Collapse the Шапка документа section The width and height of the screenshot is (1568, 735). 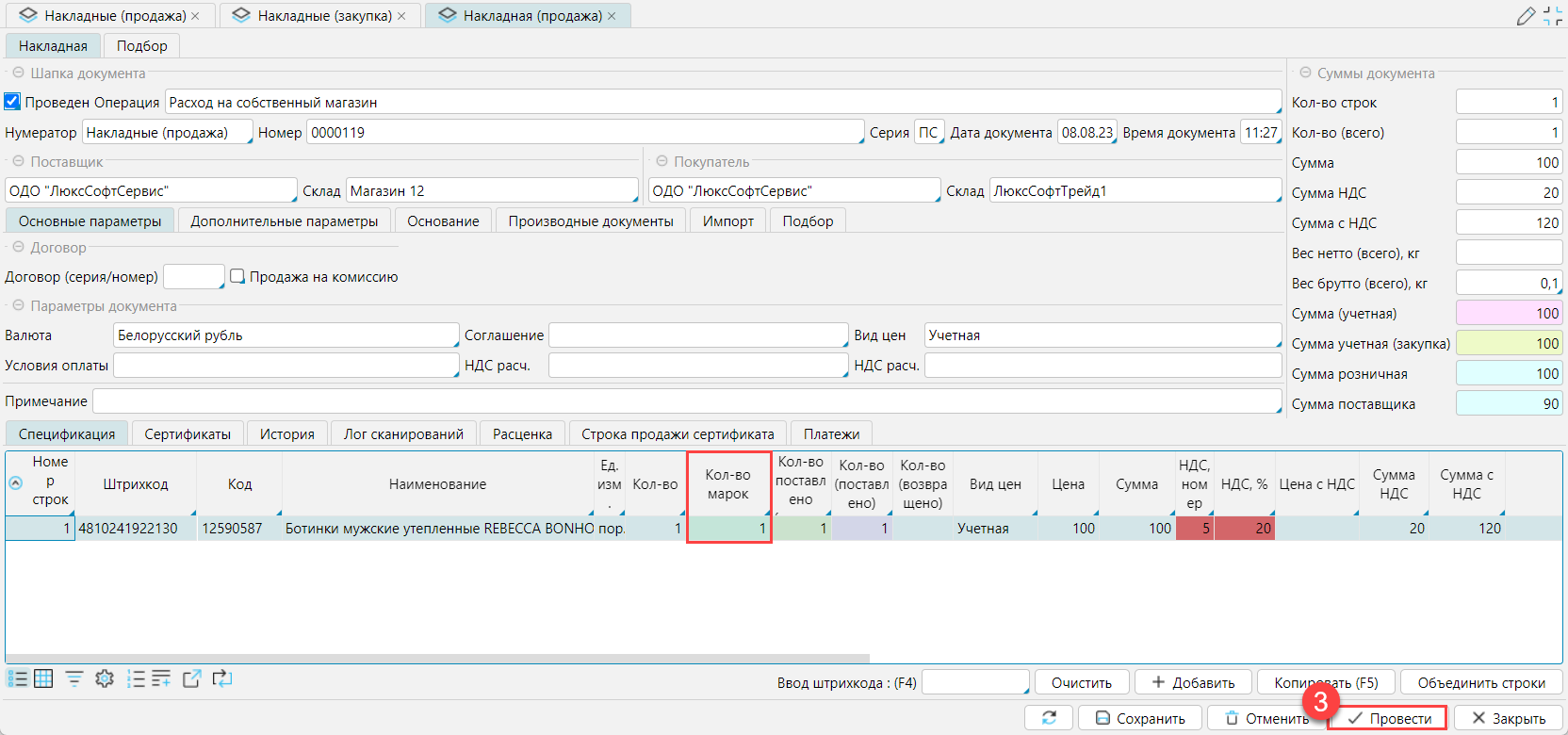tap(18, 73)
